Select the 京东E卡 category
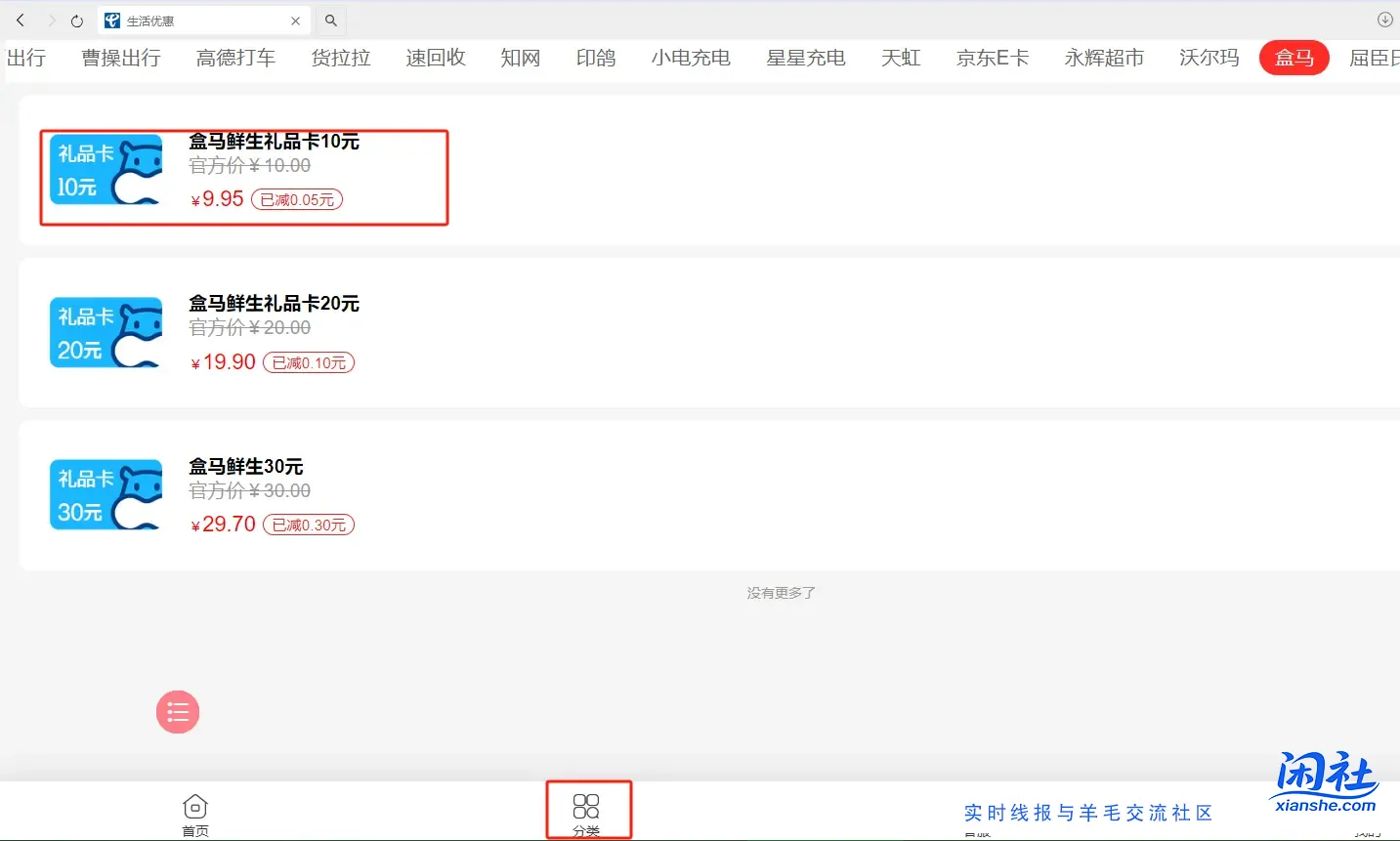 993,58
